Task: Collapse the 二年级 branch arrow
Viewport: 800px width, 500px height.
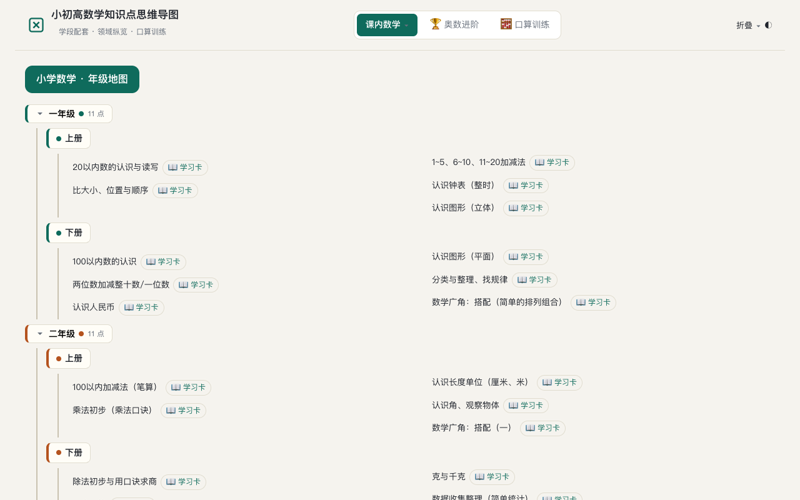Action: tap(40, 334)
